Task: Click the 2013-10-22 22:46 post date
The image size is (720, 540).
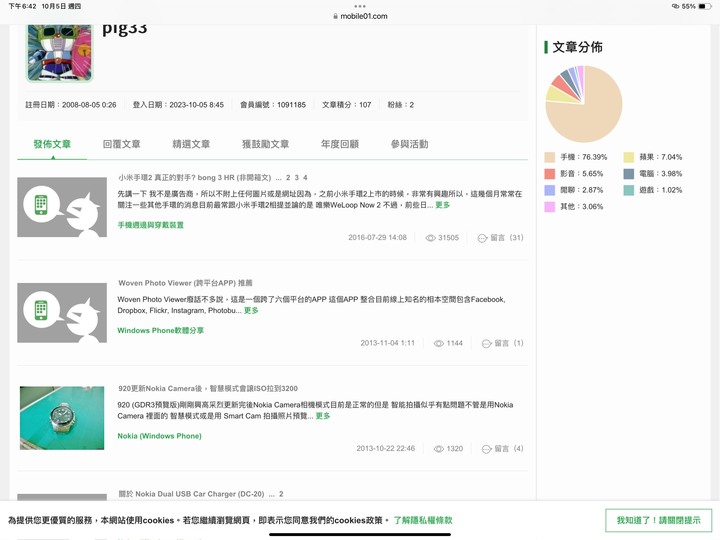Action: click(386, 449)
